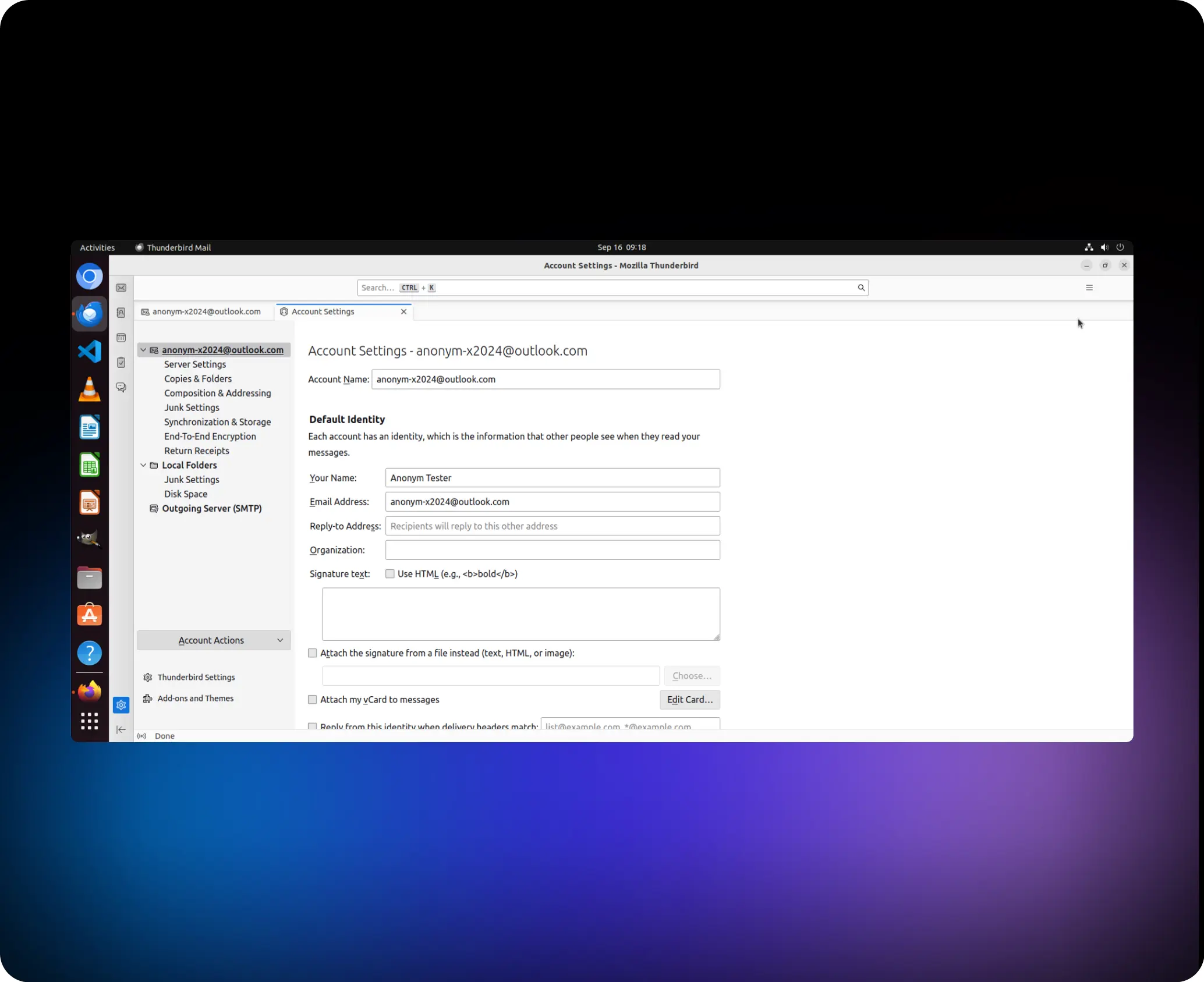1204x982 pixels.
Task: Click the Edit Card button
Action: 689,700
